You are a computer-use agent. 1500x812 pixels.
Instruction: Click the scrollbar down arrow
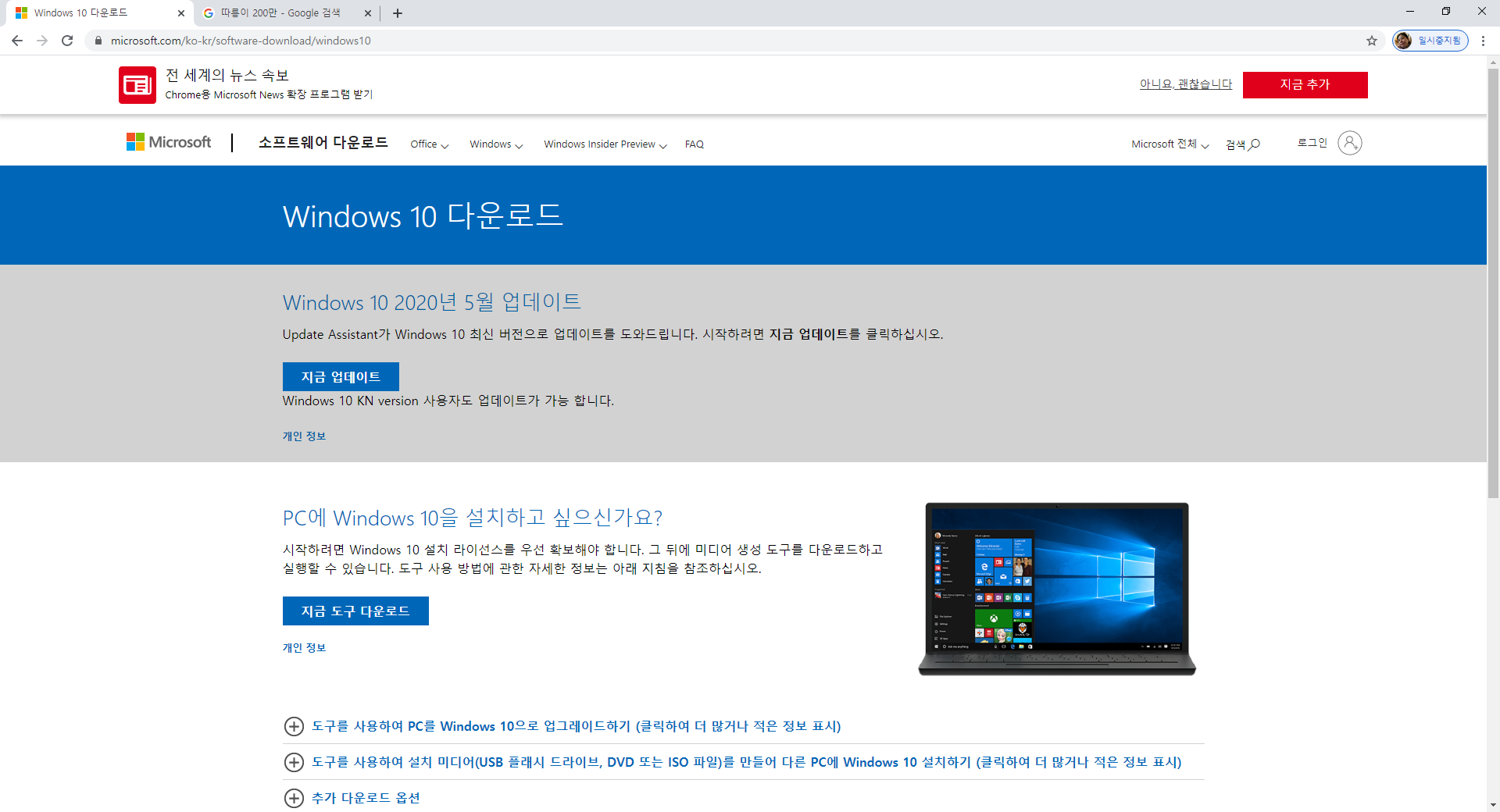(1493, 805)
